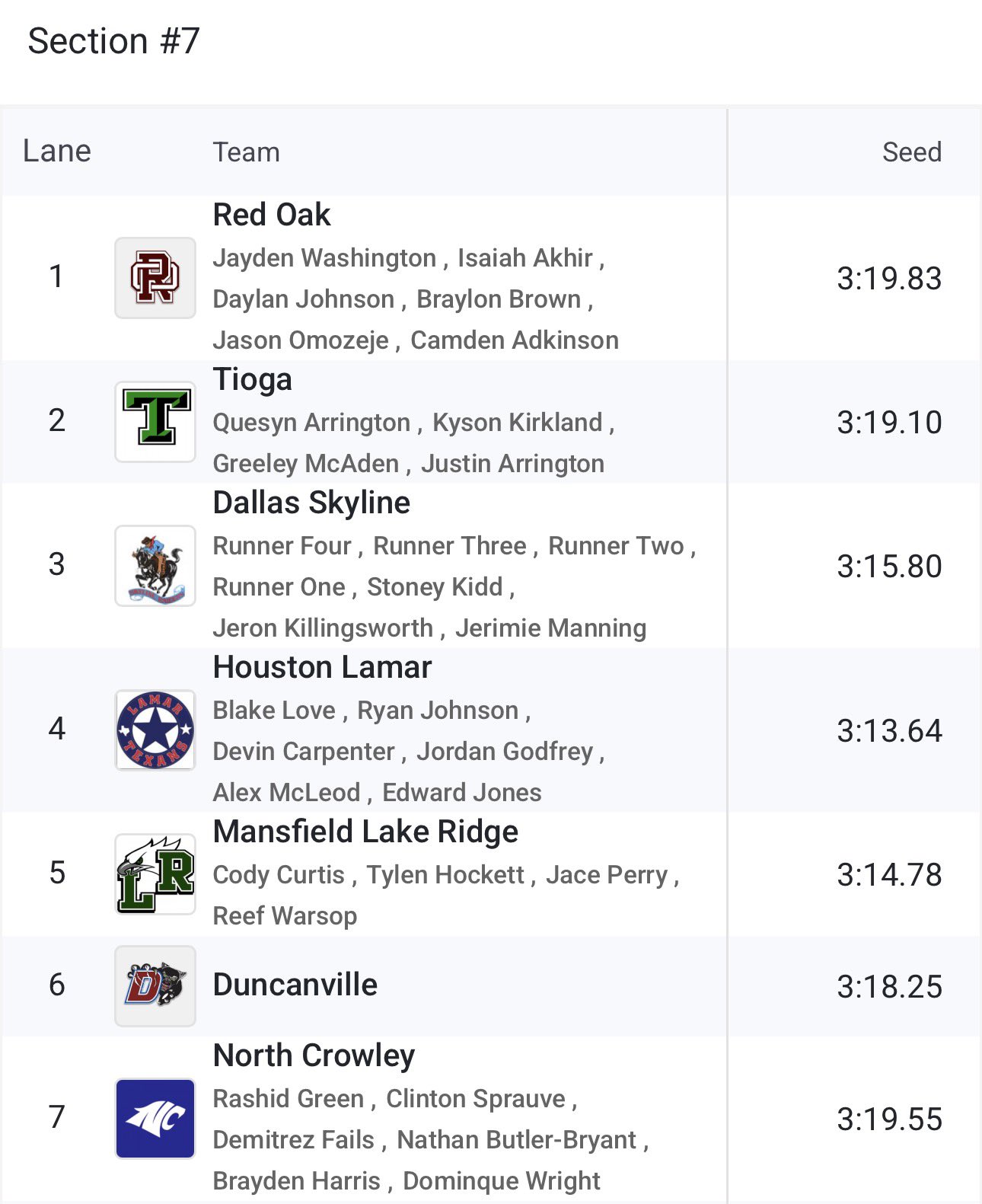The height and width of the screenshot is (1204, 982).
Task: Open the Duncanville panther logo
Action: click(155, 986)
